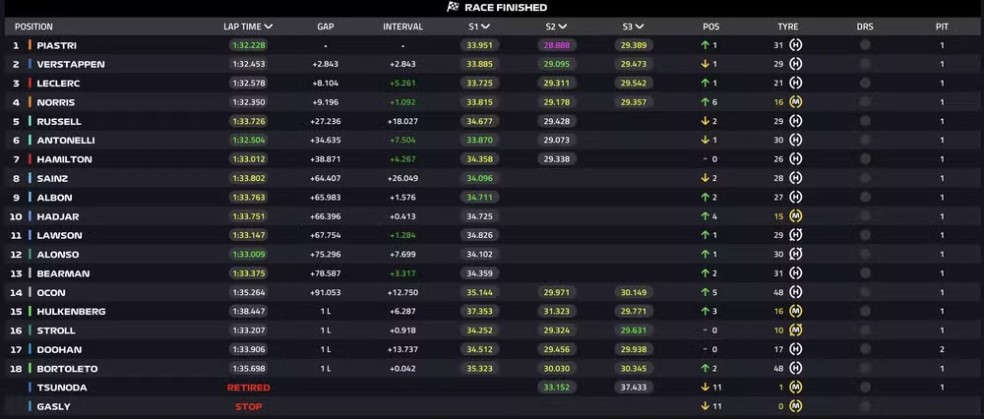Screen dimensions: 985x420
Task: Click Ocon's green position up arrow
Action: click(705, 293)
